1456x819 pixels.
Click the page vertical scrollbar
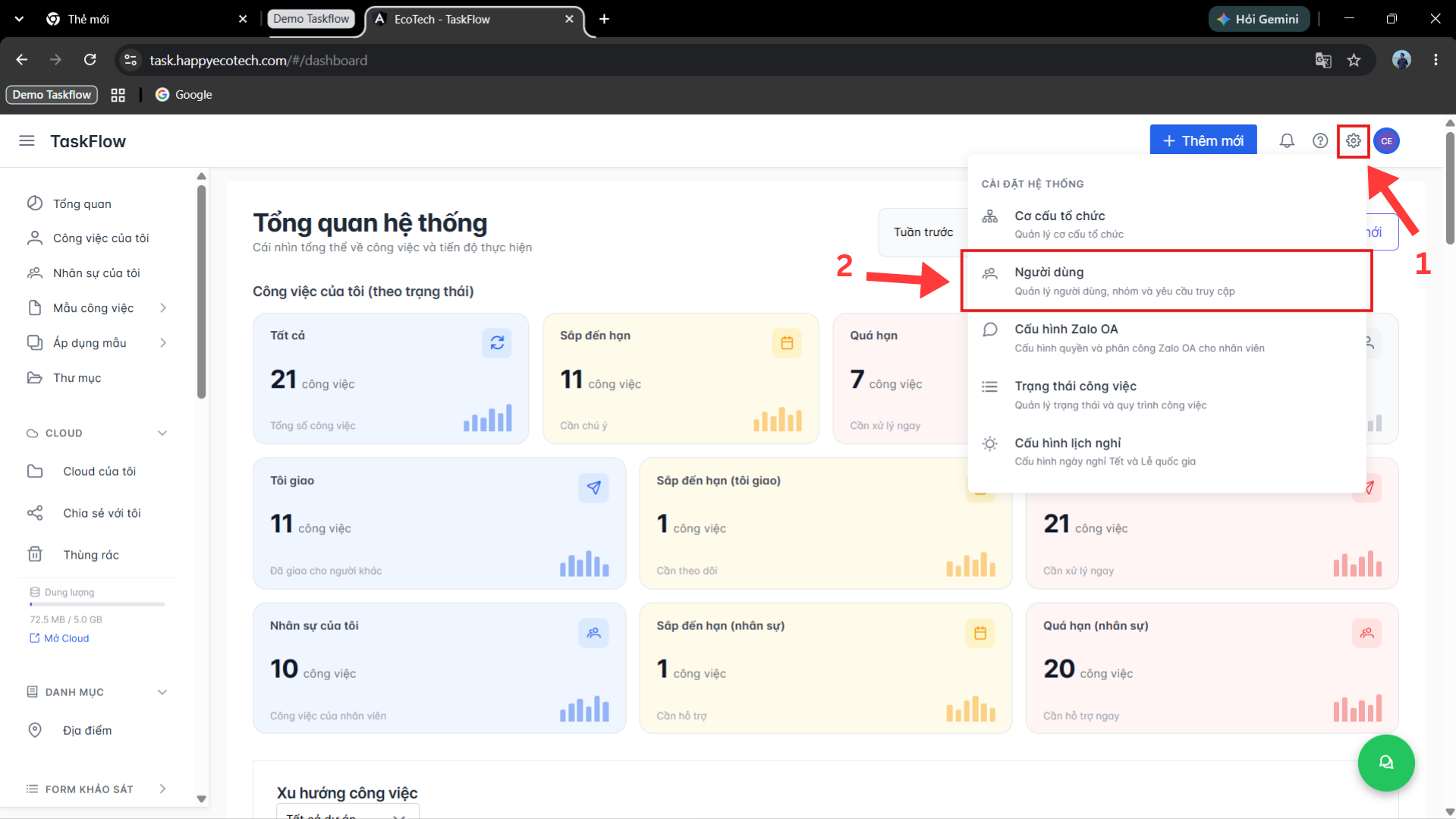(1450, 188)
